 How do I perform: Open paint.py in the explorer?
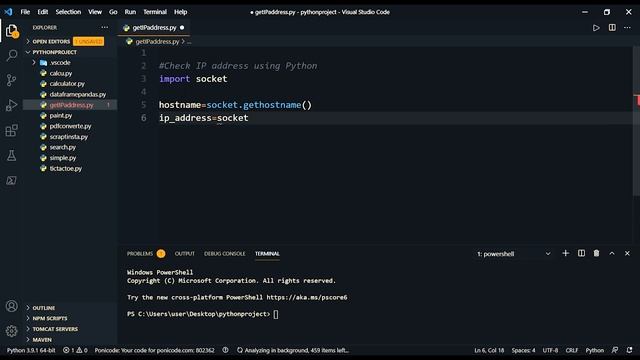61,116
